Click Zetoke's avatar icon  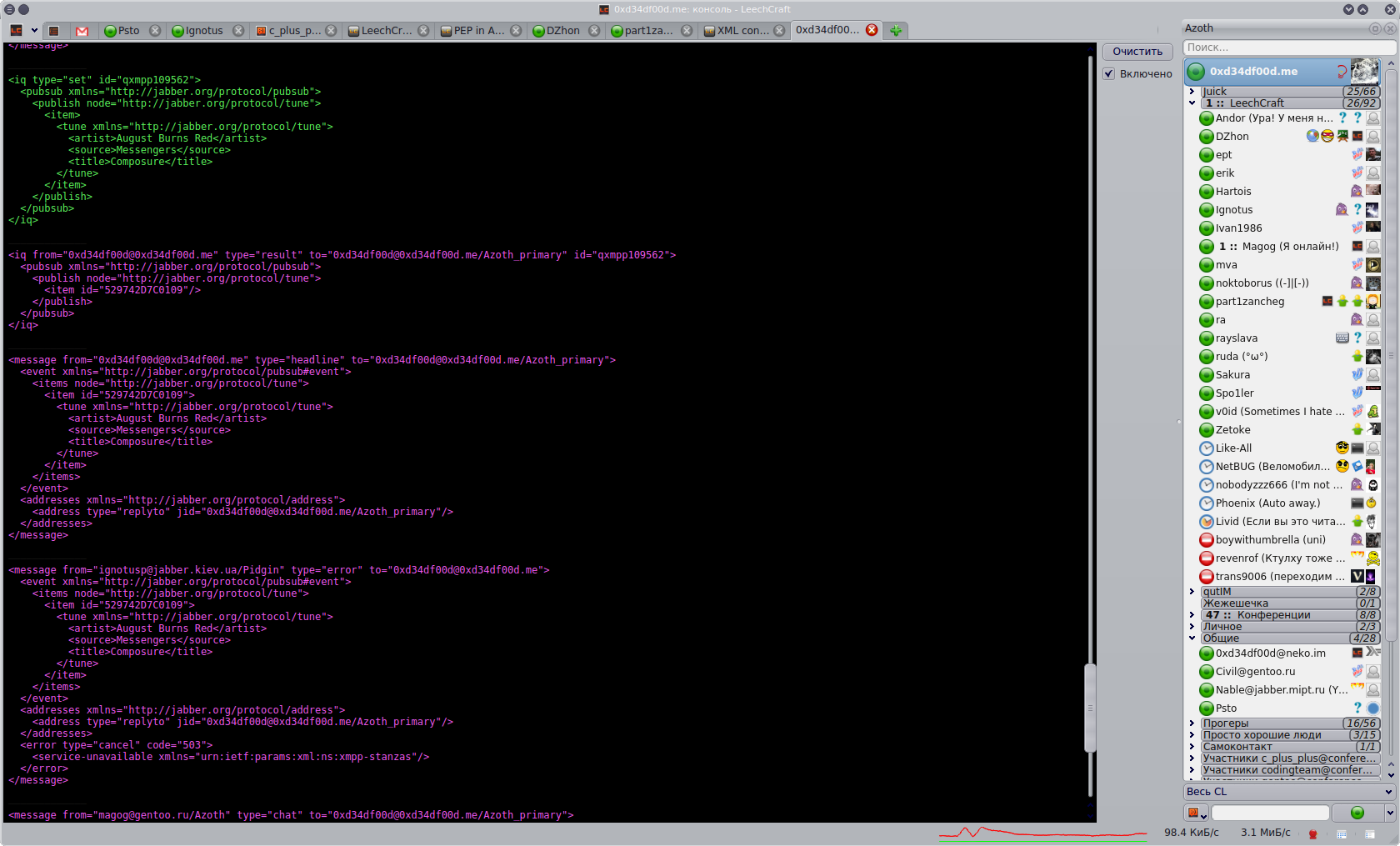pos(1373,430)
